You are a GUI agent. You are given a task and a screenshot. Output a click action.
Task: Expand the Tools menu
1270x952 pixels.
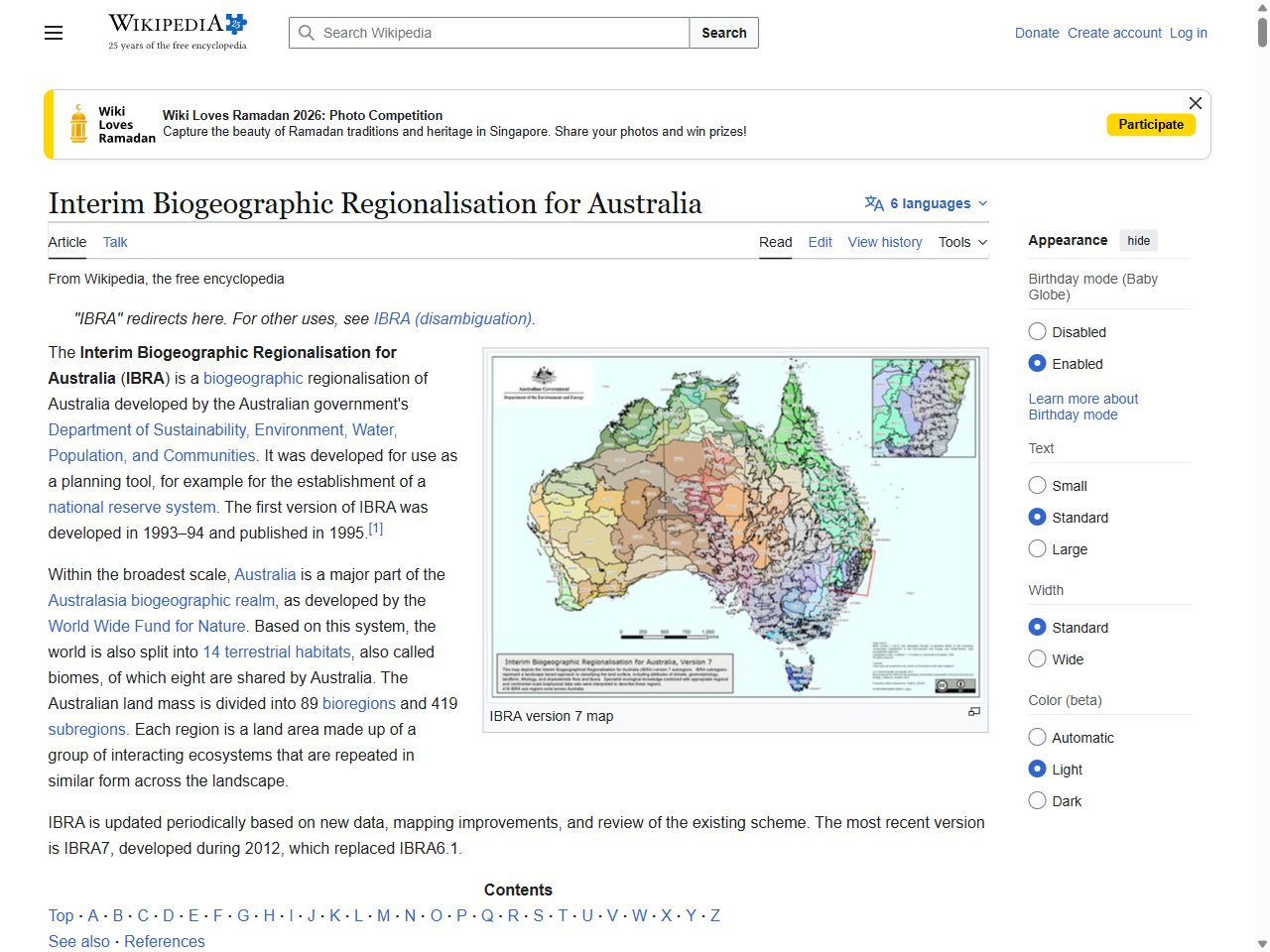click(x=961, y=242)
